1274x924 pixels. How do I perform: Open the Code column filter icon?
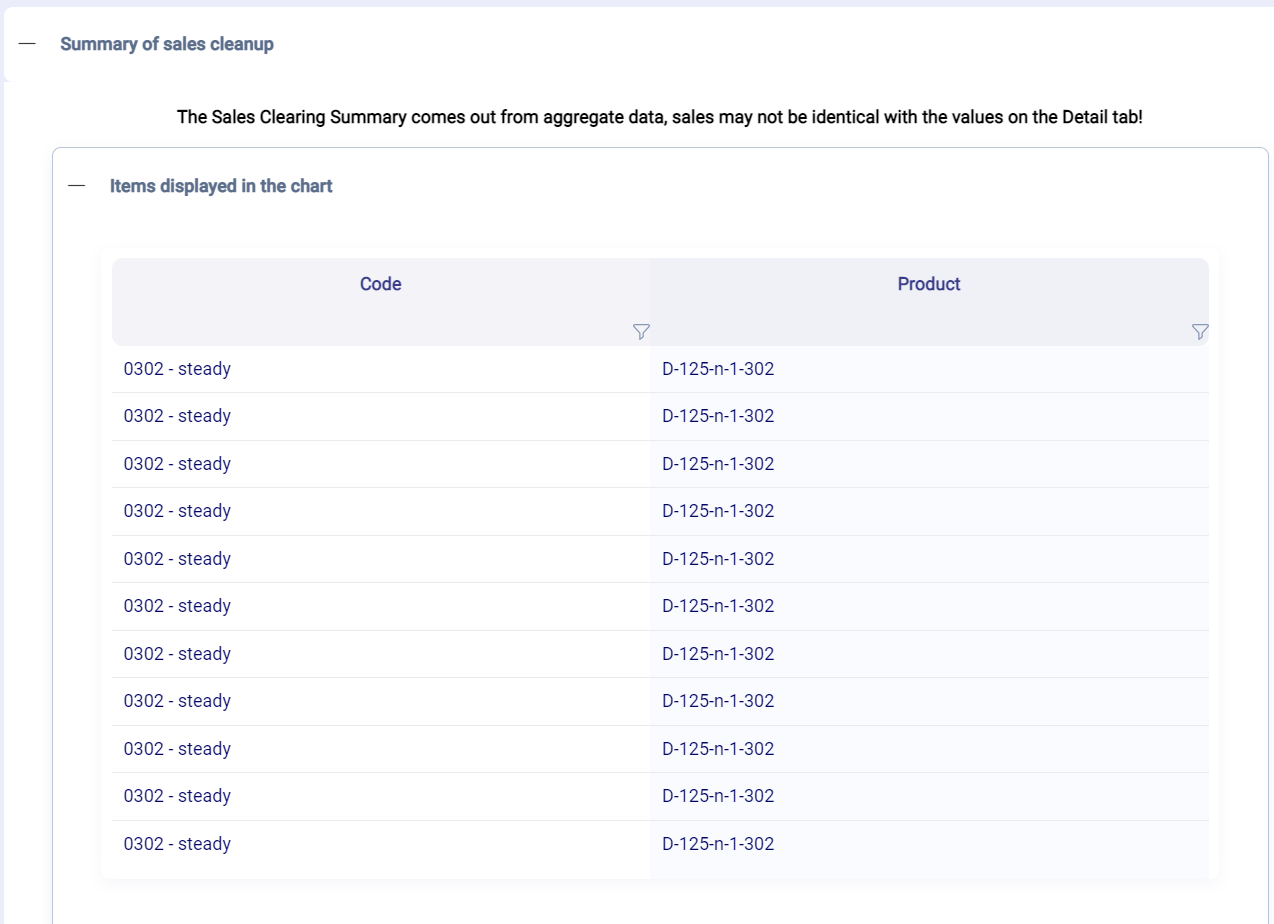pyautogui.click(x=641, y=332)
